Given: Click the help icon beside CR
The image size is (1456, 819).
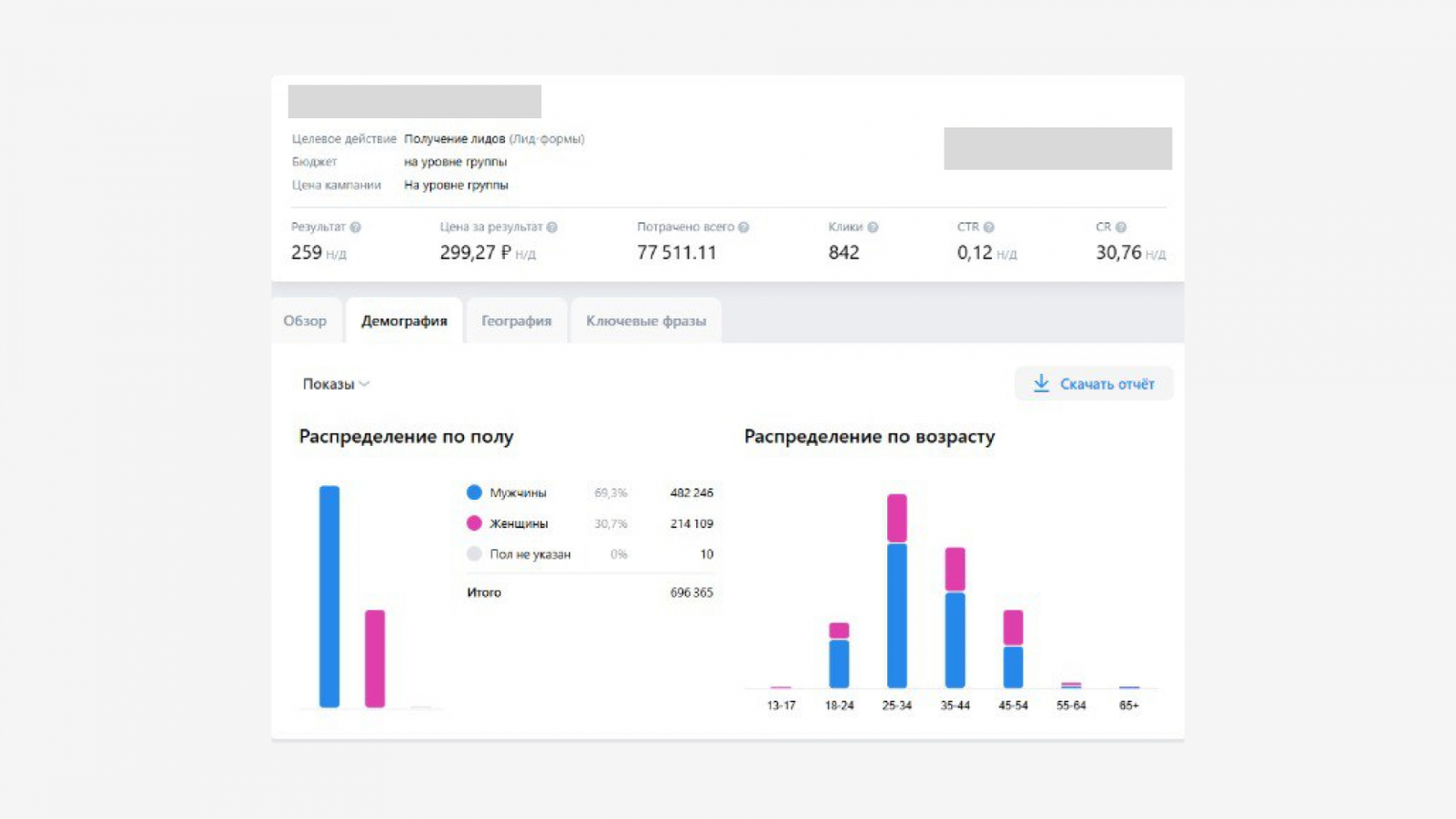Looking at the screenshot, I should (x=1121, y=227).
